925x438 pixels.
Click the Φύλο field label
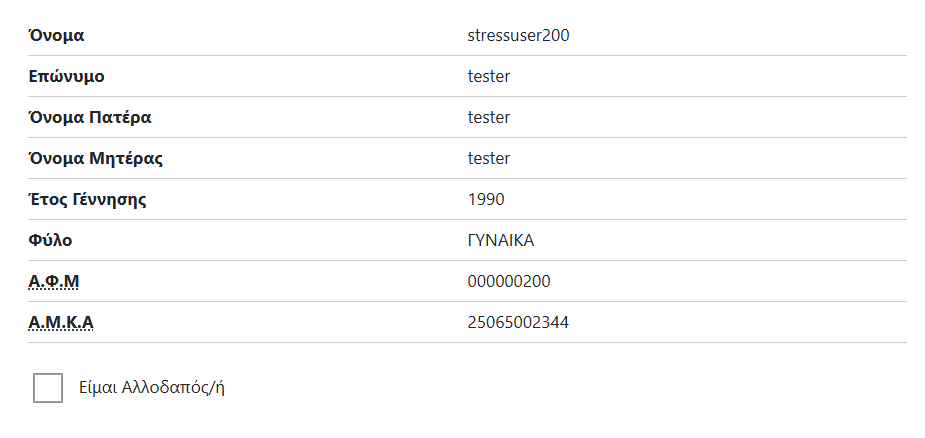pos(50,240)
